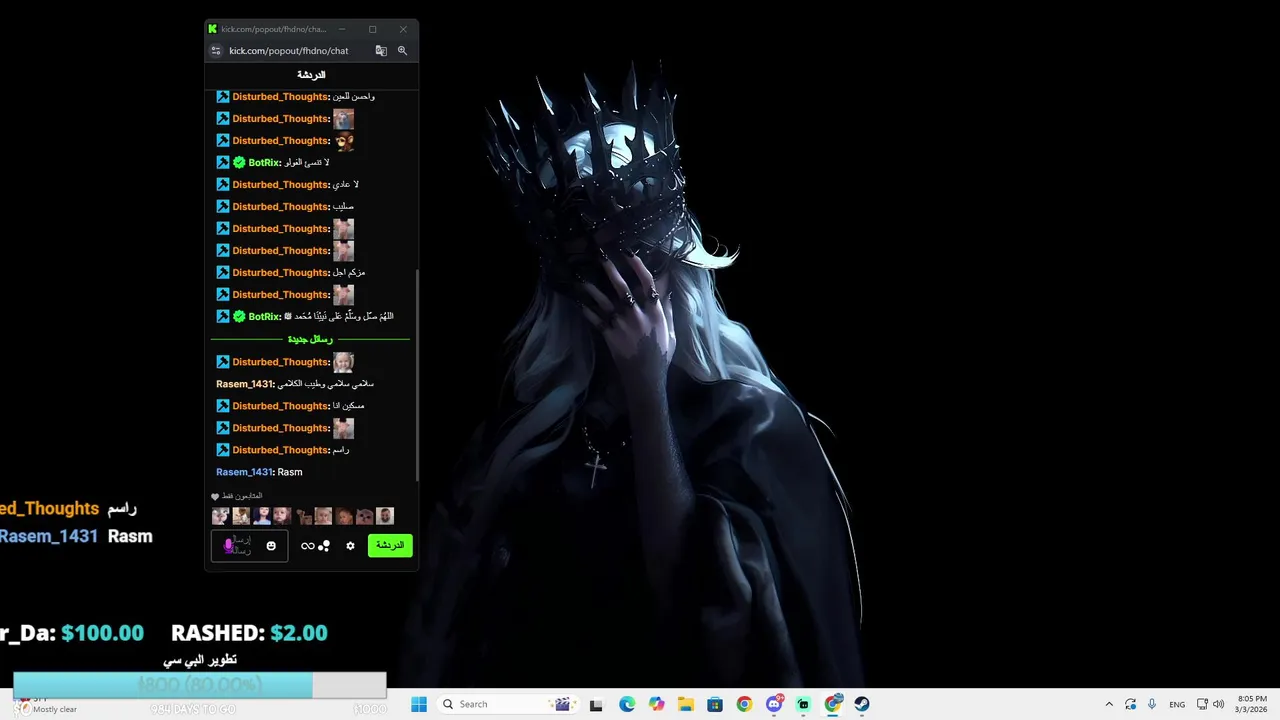Image resolution: width=1280 pixels, height=720 pixels.
Task: Click BotRix username on لا تنسع message
Action: click(264, 163)
